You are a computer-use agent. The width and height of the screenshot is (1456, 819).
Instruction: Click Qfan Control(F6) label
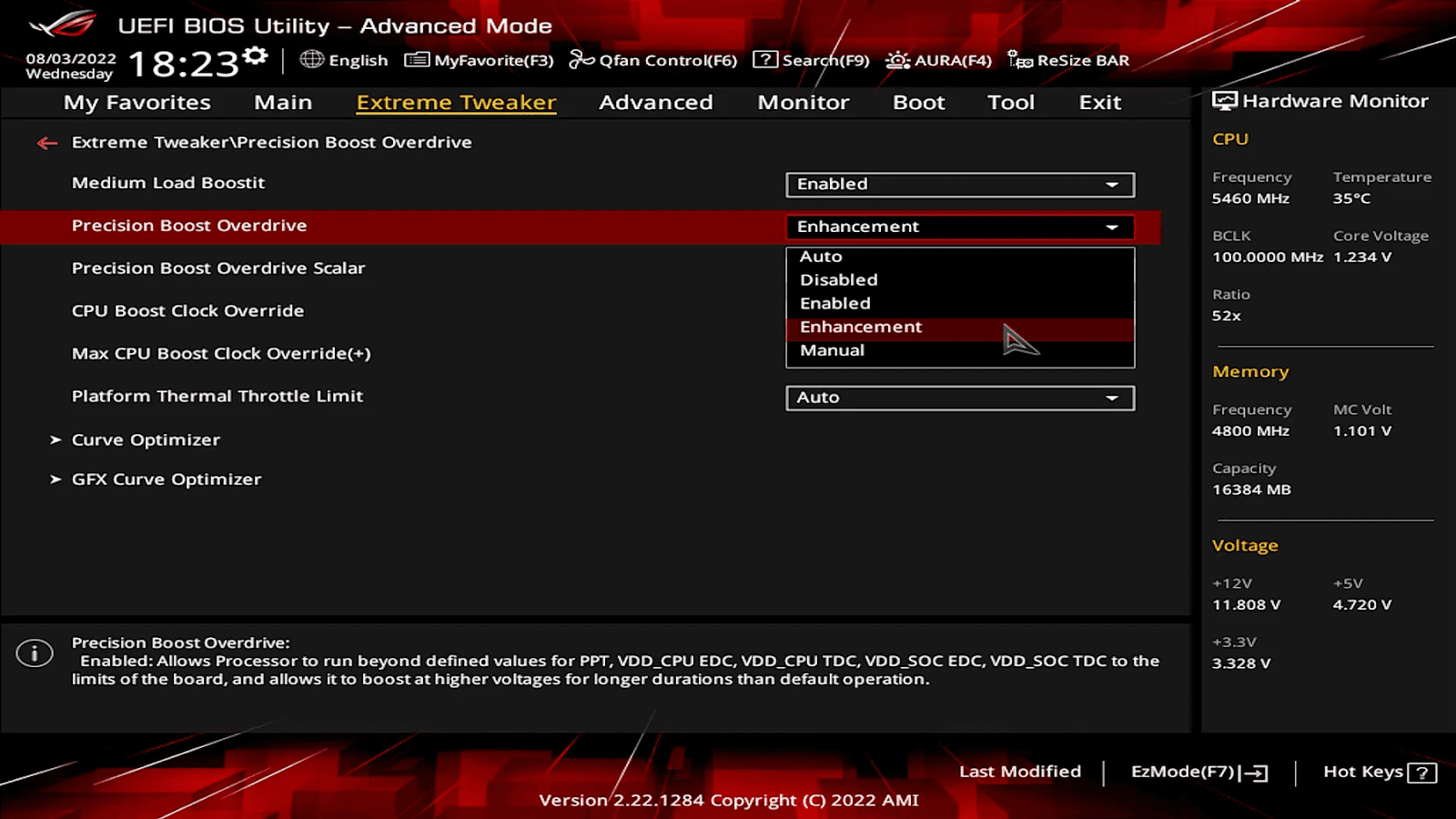click(x=668, y=60)
